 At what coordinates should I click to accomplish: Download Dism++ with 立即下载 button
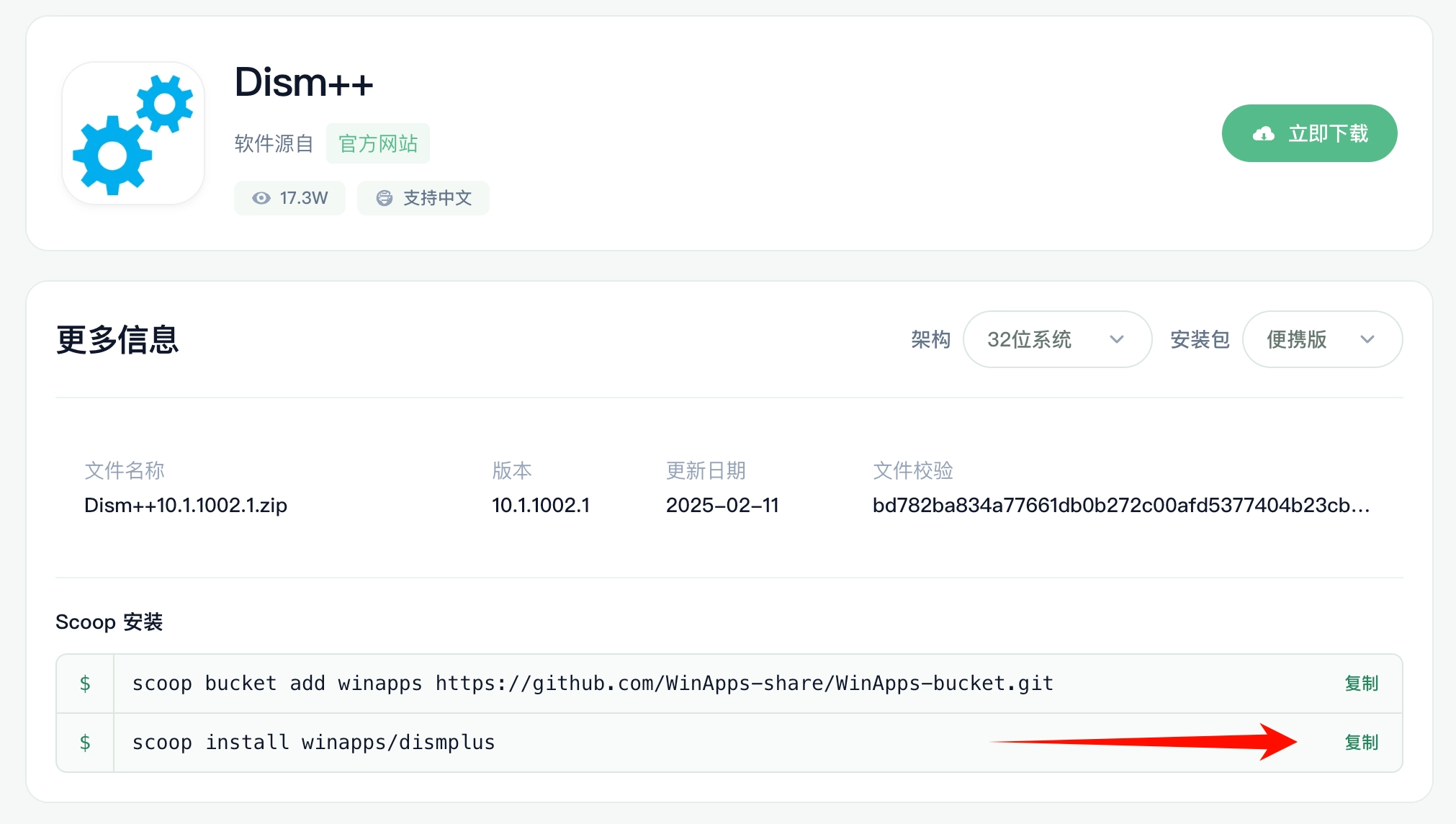tap(1309, 133)
